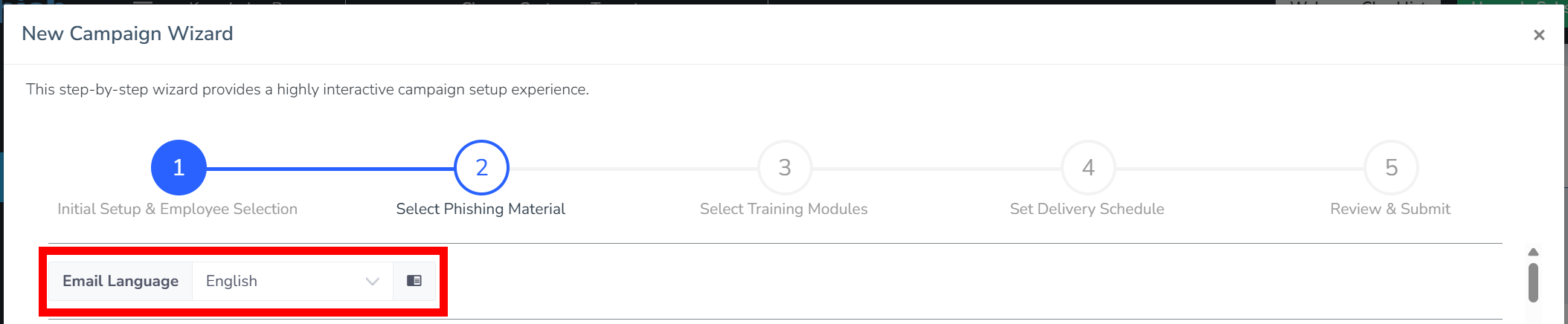Close the New Campaign Wizard dialog

pos(1539,35)
